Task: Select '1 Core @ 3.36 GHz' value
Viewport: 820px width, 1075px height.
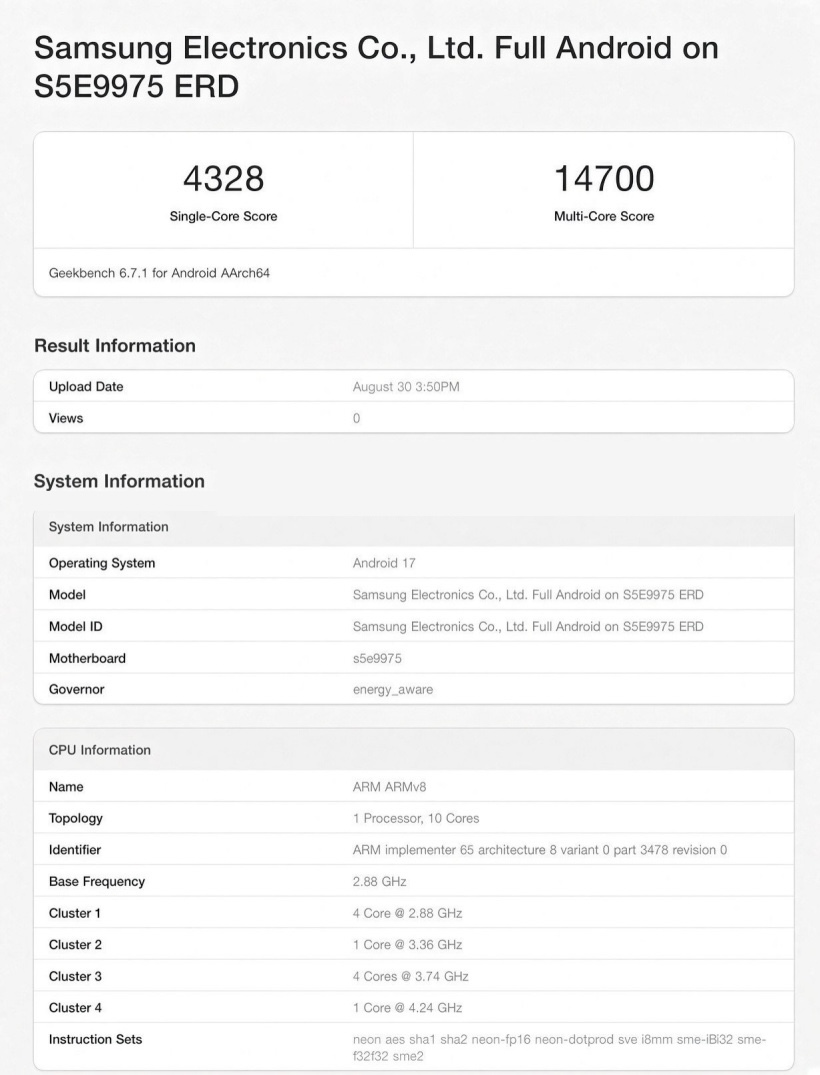Action: coord(407,945)
